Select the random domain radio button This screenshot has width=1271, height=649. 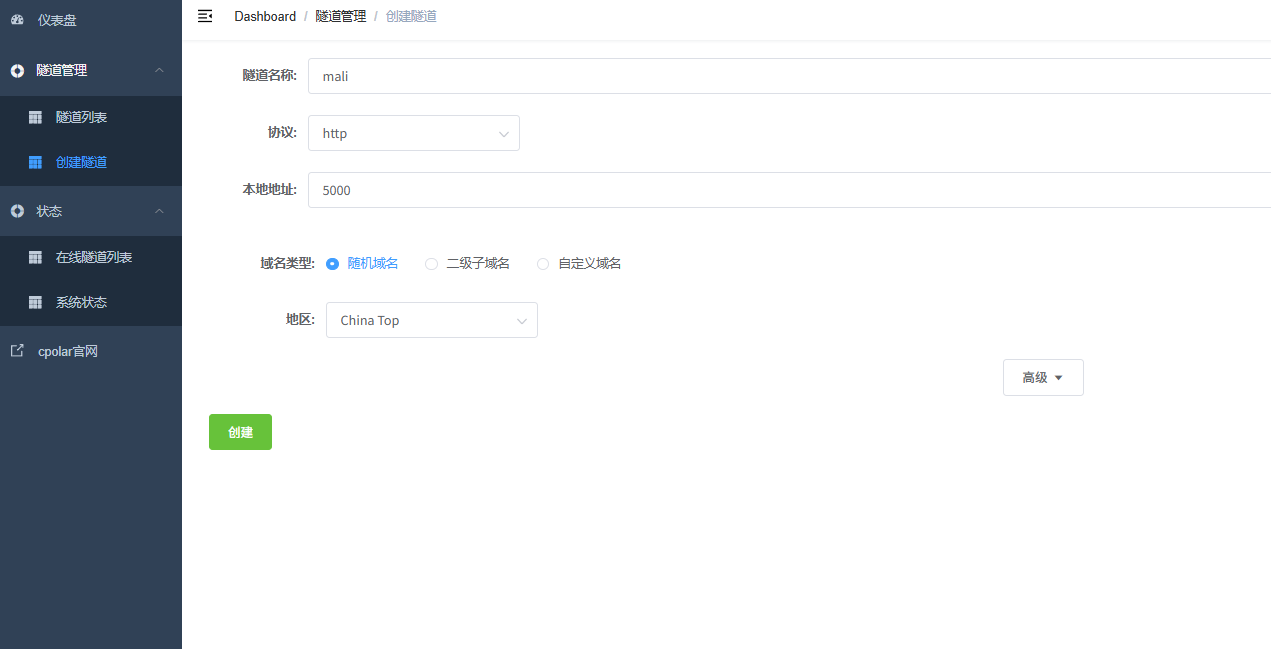pos(333,264)
